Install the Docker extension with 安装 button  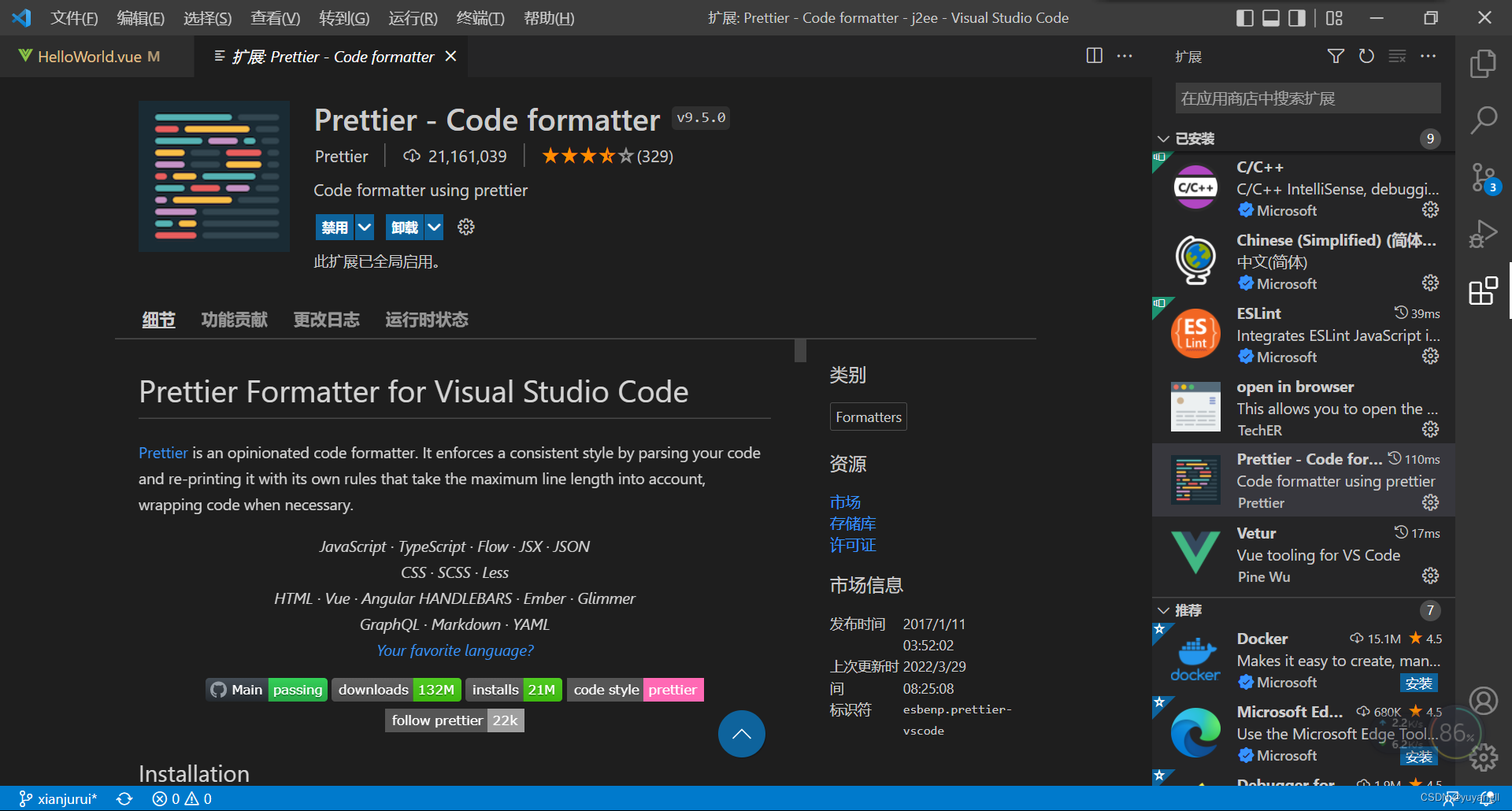[x=1419, y=683]
